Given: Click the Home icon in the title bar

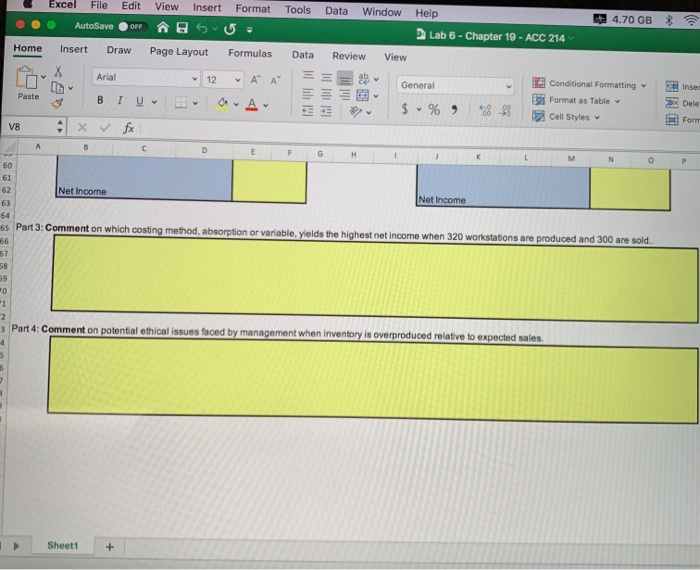Looking at the screenshot, I should (162, 28).
